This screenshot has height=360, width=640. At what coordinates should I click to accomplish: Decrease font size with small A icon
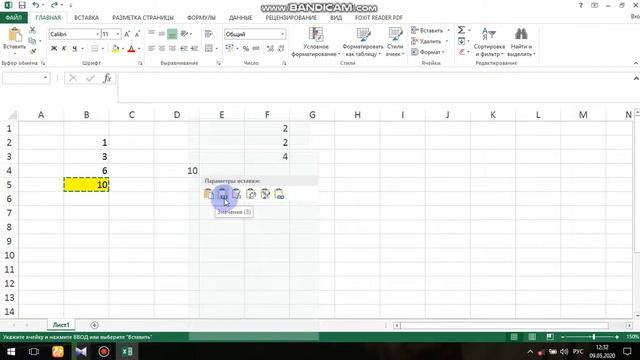click(x=137, y=34)
